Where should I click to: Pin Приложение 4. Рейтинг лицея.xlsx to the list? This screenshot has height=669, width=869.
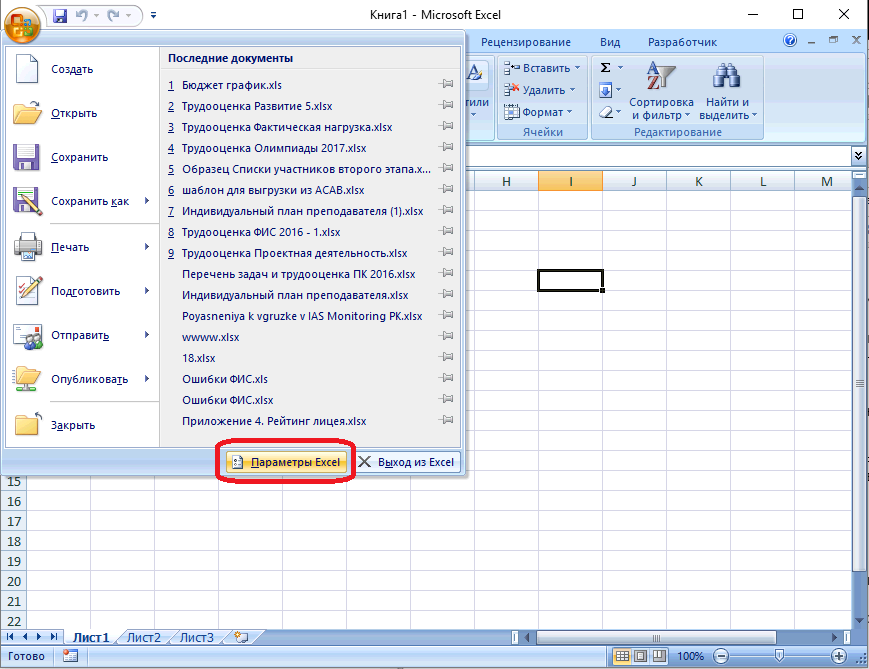[x=446, y=420]
